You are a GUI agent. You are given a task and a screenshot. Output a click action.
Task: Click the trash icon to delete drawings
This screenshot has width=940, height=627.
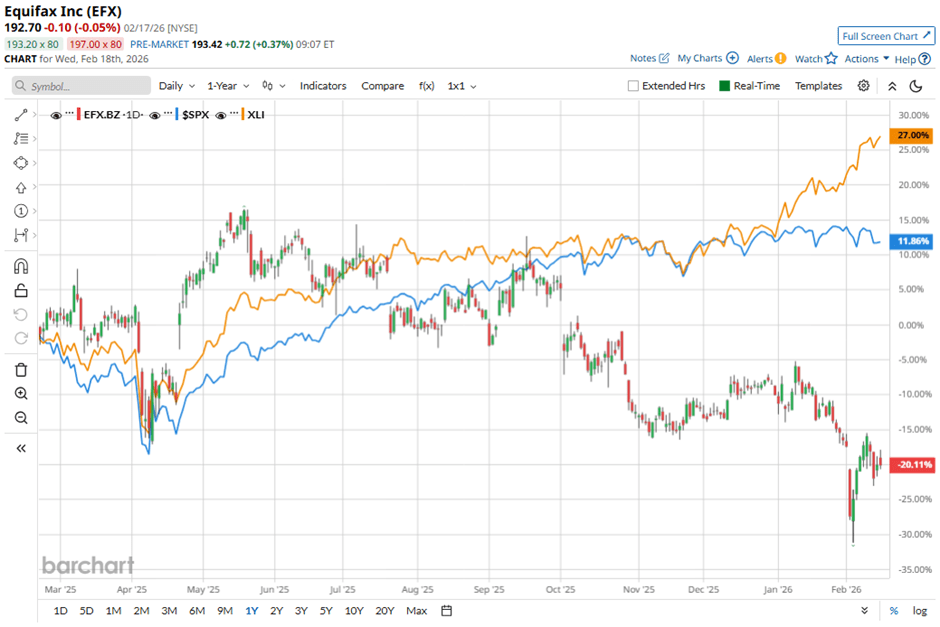pyautogui.click(x=20, y=369)
